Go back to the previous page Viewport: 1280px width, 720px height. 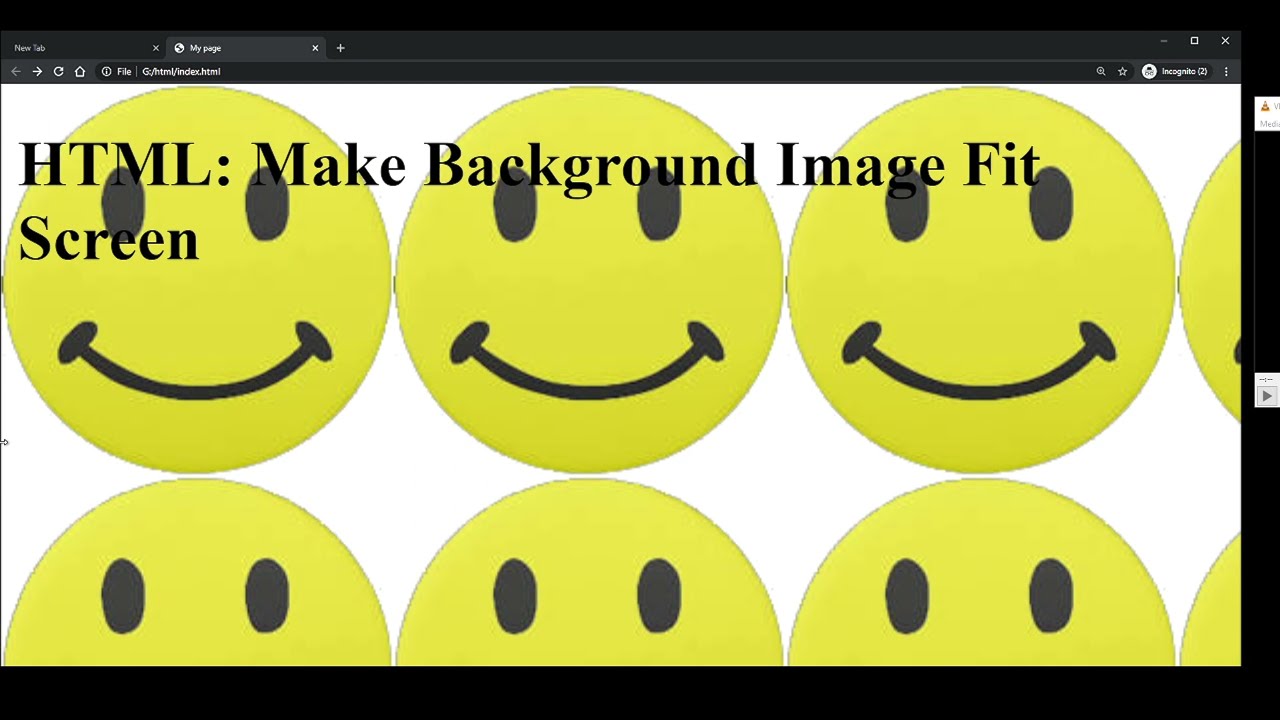[15, 72]
